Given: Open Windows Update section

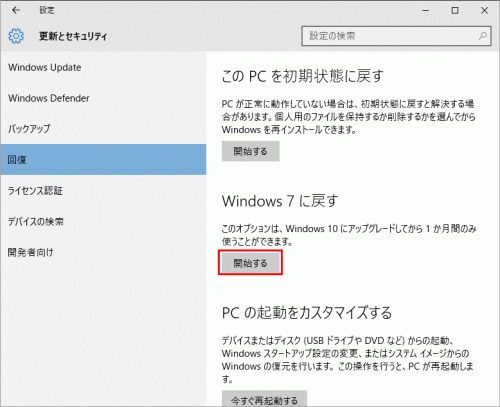Looking at the screenshot, I should [x=103, y=67].
